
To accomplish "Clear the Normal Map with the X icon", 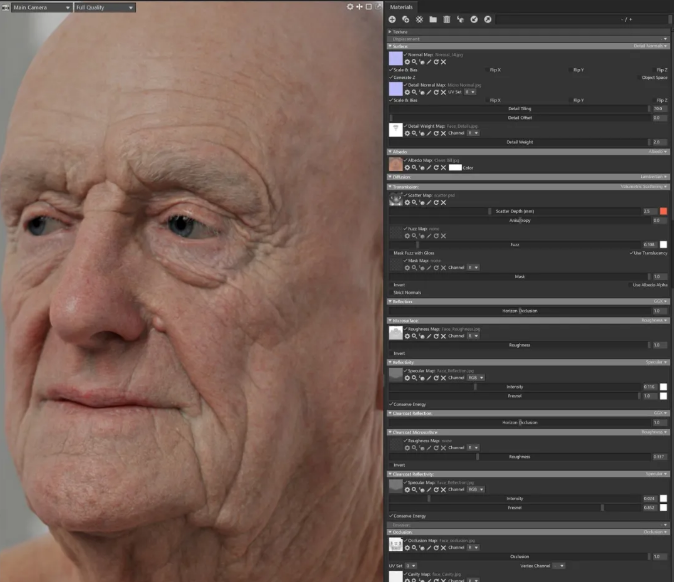I will point(443,62).
